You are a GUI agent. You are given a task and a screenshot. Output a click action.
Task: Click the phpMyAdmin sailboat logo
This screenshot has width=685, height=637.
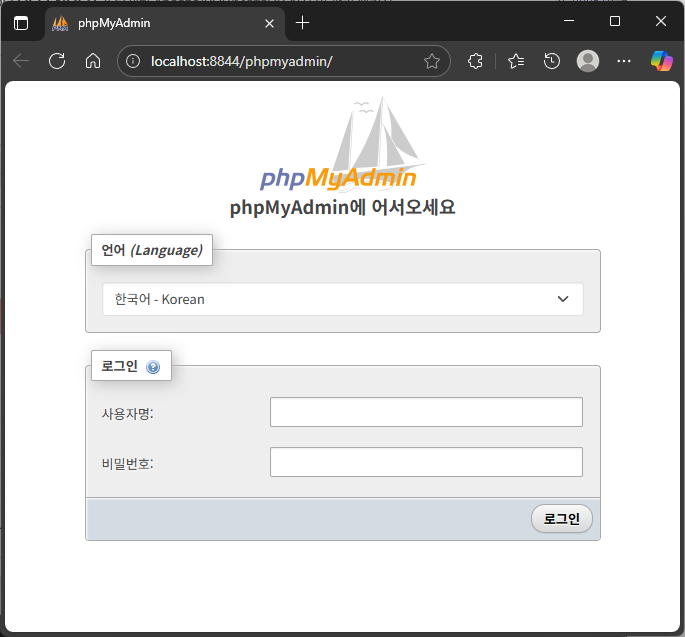[342, 143]
